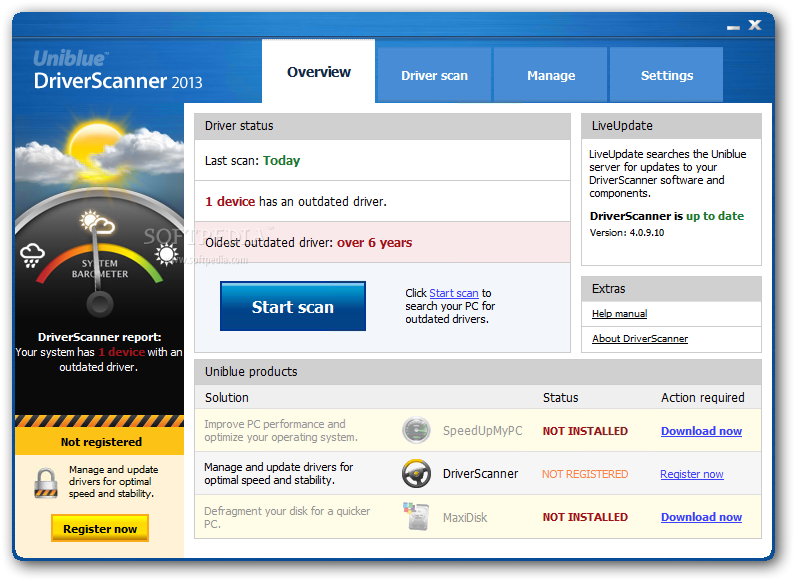Click 'Version: 4.0.9.10' text
Viewport: 795px width, 581px height.
[x=627, y=233]
